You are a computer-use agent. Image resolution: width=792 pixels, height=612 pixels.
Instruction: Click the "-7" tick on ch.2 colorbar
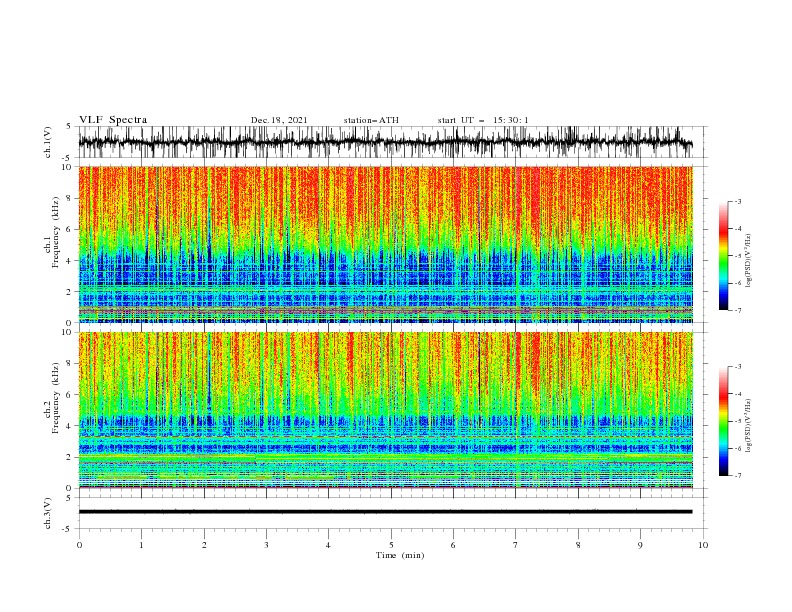(737, 476)
